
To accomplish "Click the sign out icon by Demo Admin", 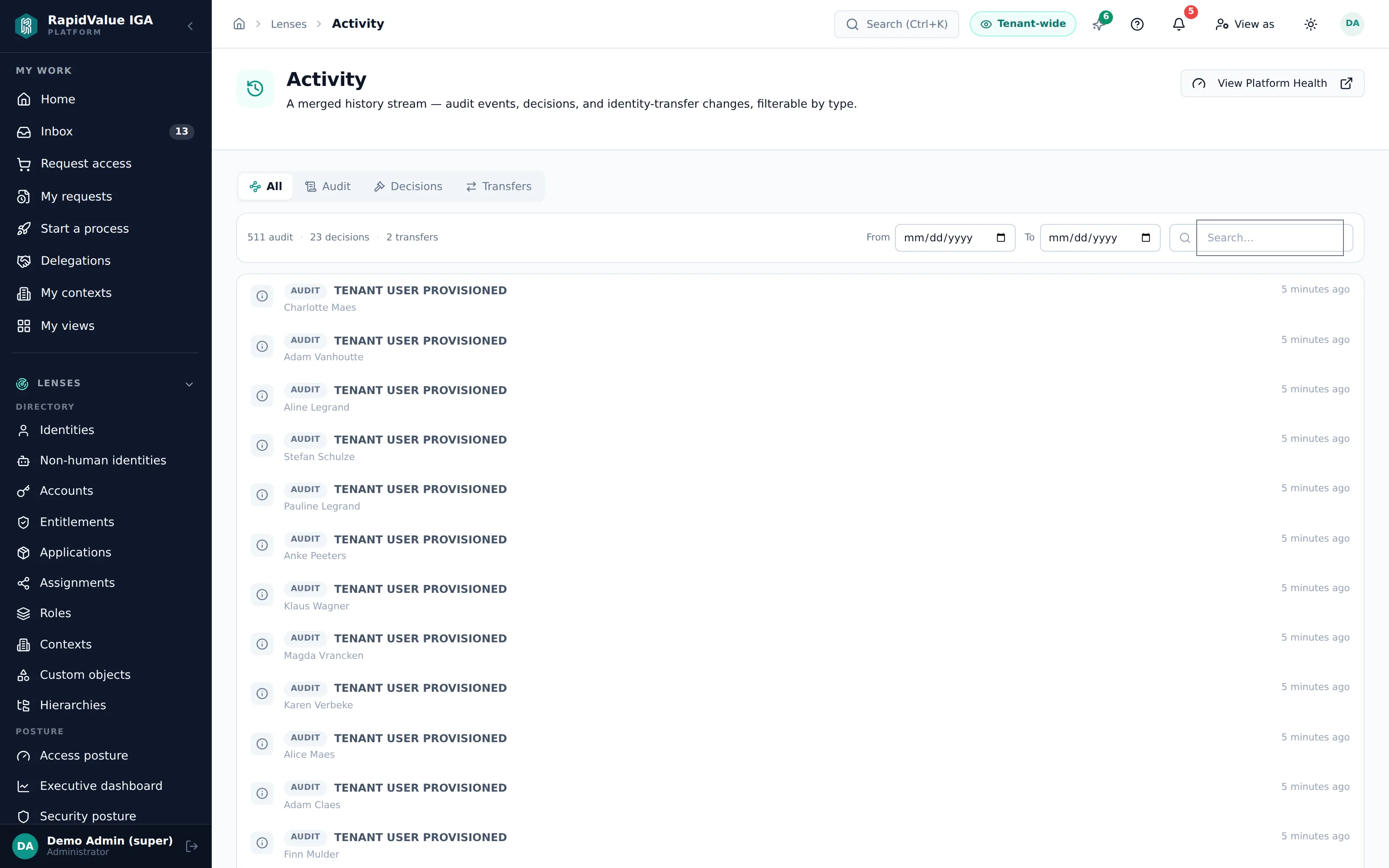I will [192, 846].
